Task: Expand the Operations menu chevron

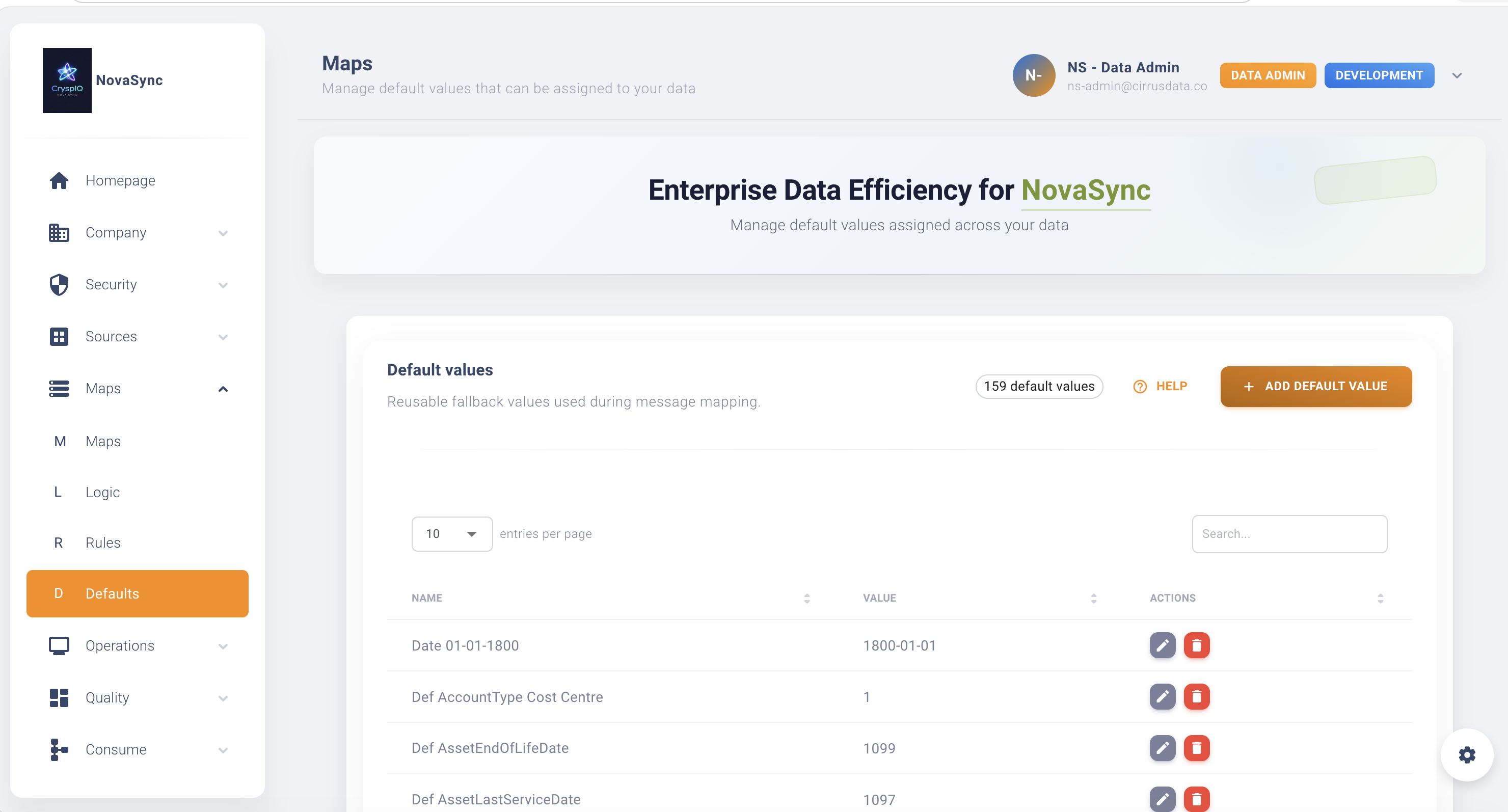Action: click(x=223, y=646)
